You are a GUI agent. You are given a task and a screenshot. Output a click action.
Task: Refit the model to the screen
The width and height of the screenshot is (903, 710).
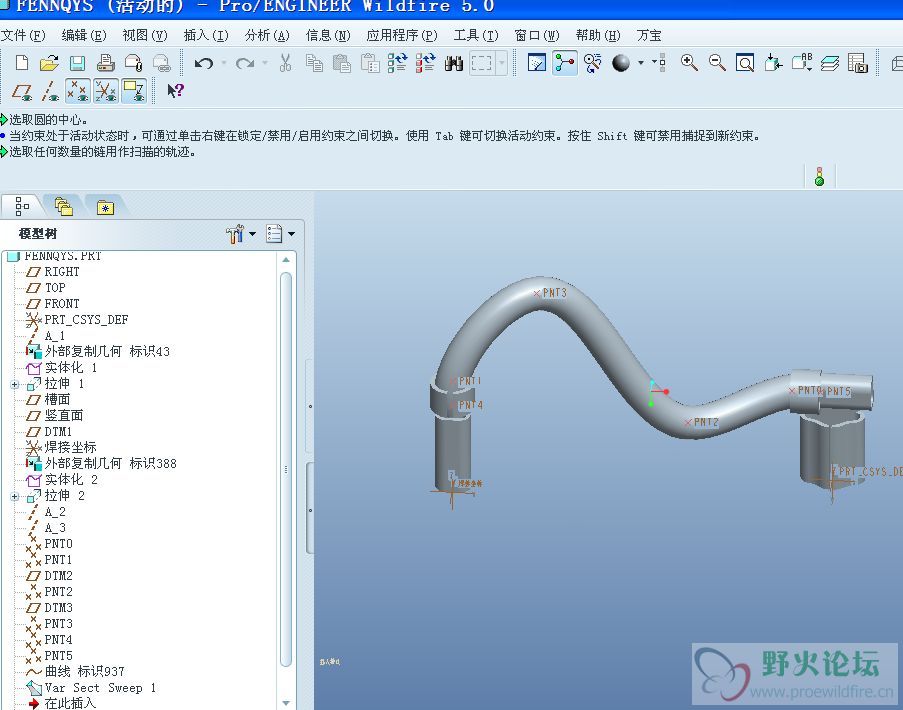[745, 63]
